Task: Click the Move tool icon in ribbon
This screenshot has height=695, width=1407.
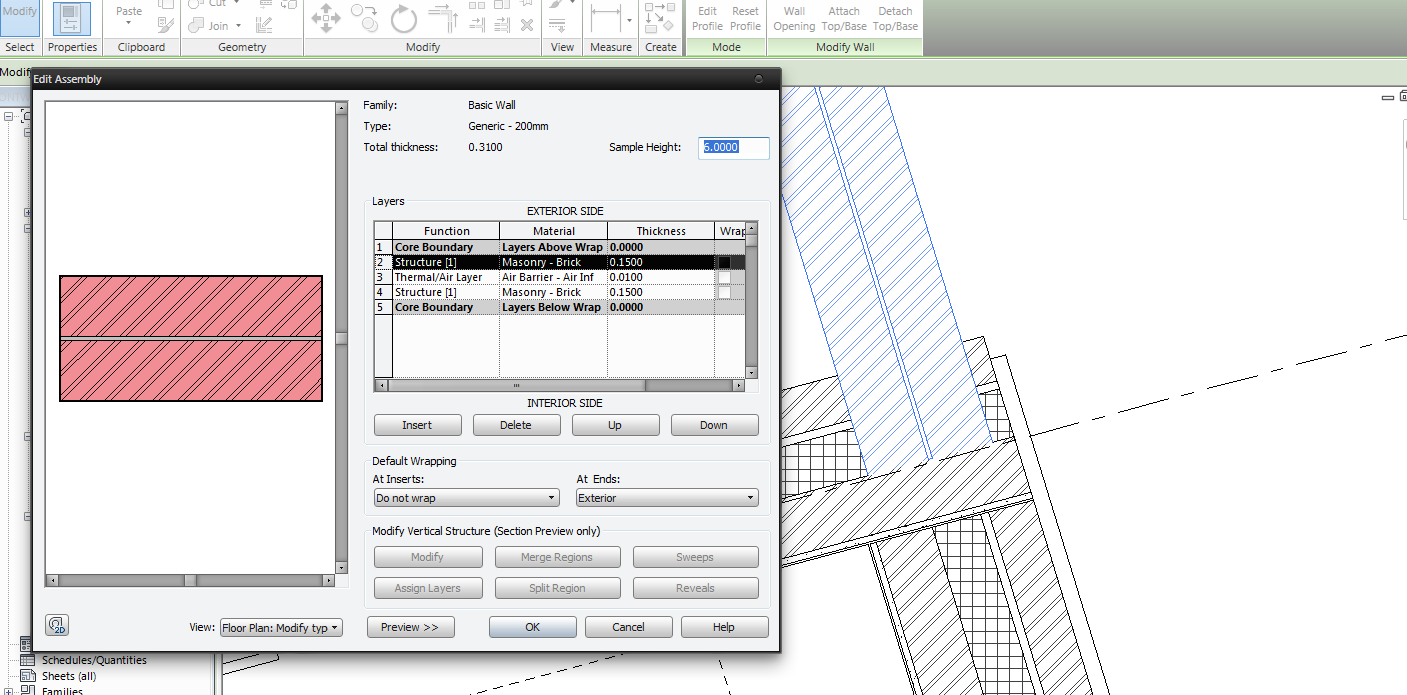Action: (326, 17)
